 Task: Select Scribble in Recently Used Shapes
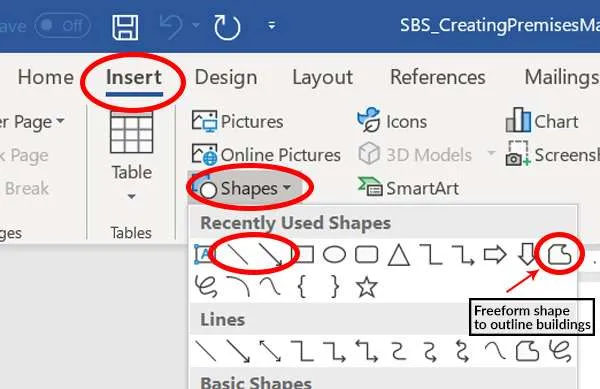206,287
